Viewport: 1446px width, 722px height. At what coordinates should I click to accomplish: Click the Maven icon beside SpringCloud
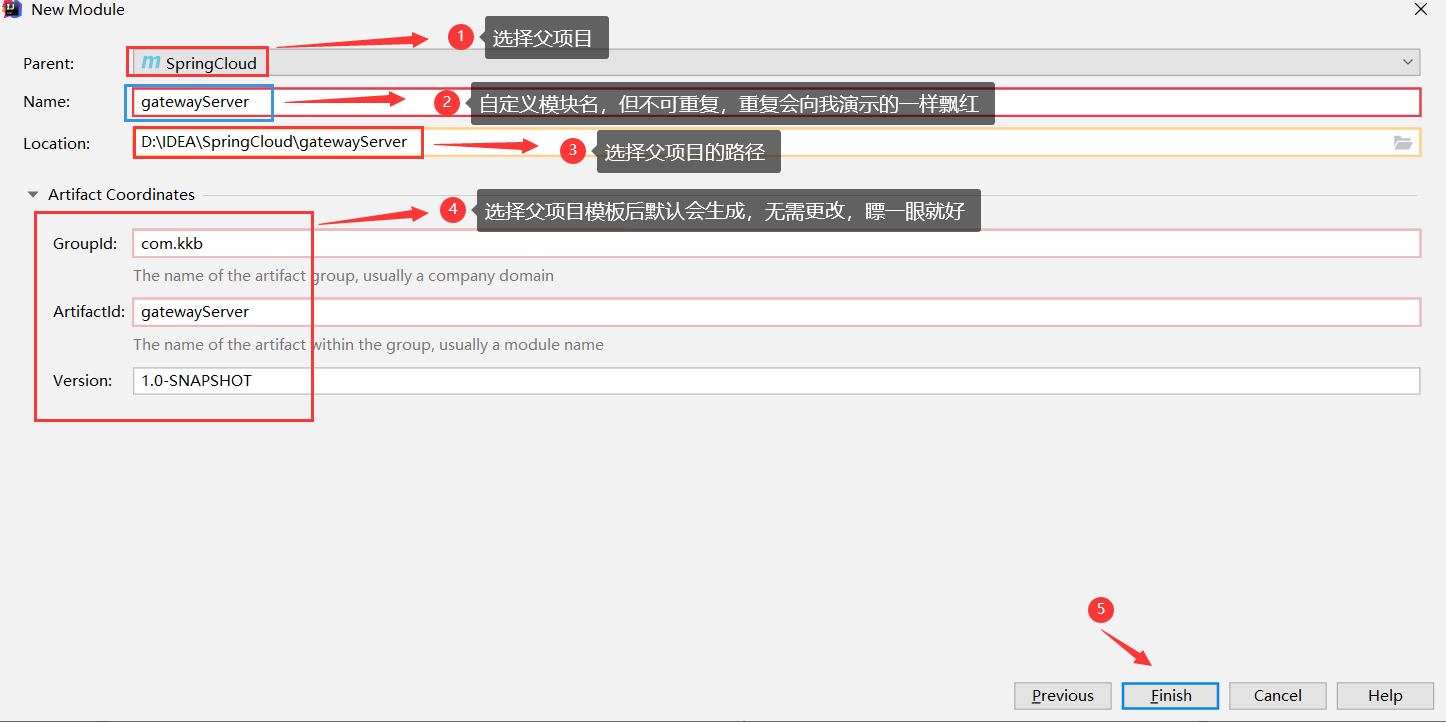click(151, 63)
